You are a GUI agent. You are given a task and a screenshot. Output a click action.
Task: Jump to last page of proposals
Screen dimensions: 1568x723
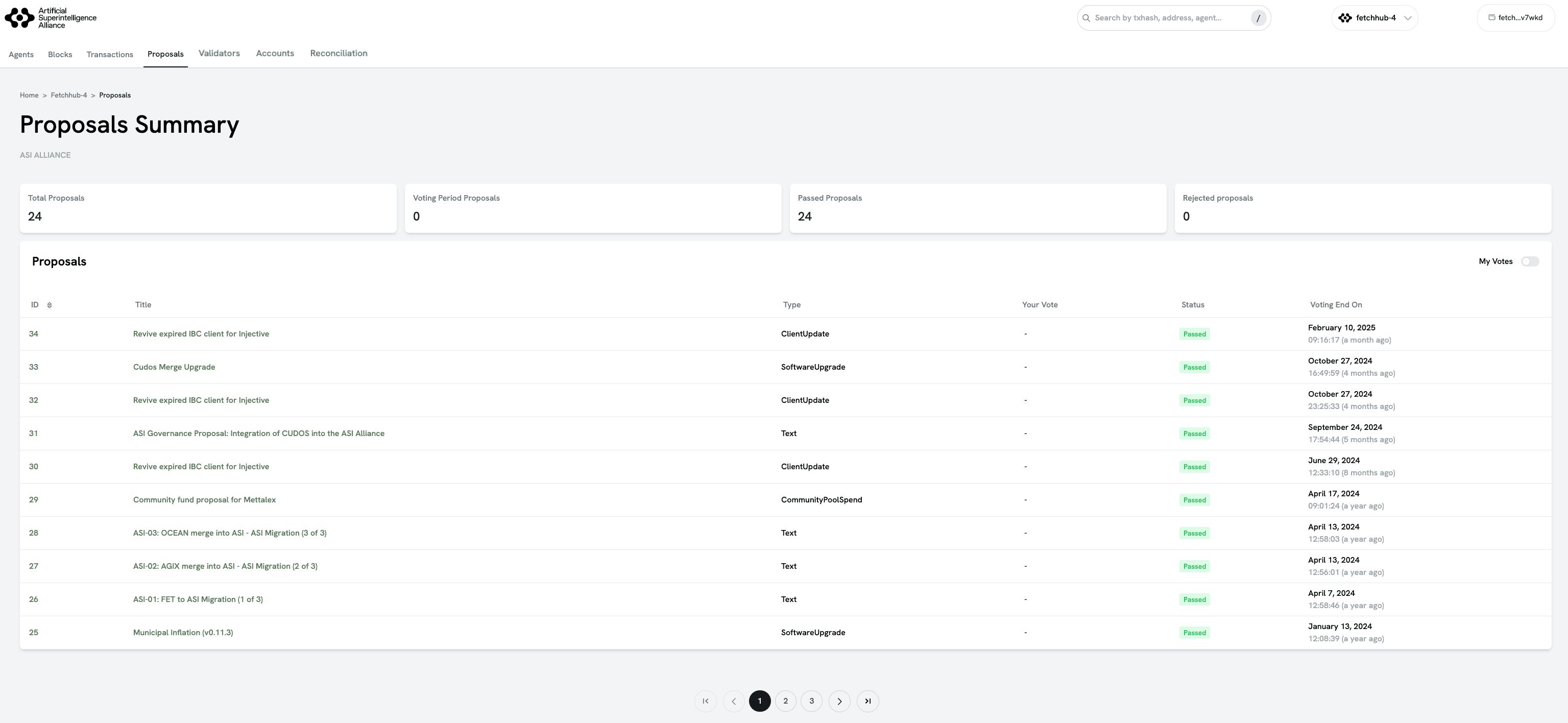tap(867, 701)
